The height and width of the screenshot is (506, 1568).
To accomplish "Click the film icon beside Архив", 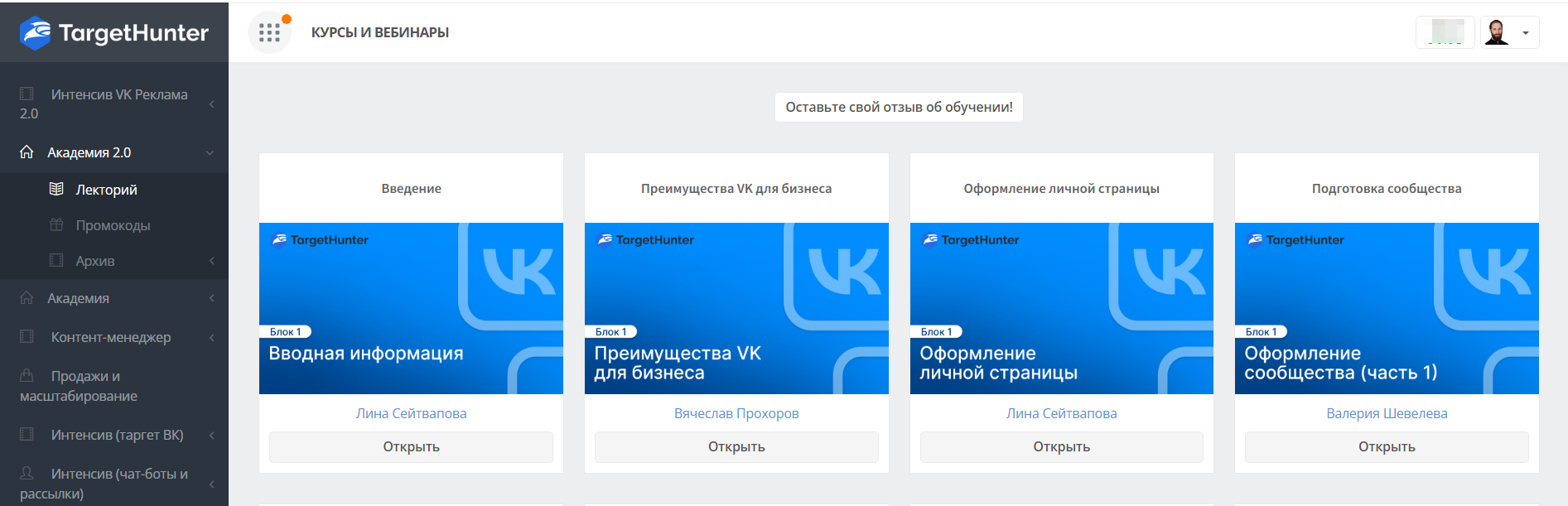I will pyautogui.click(x=56, y=260).
